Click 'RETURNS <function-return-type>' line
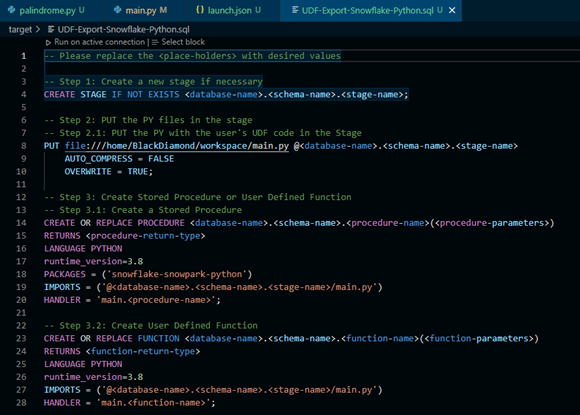Image resolution: width=580 pixels, height=415 pixels. click(x=122, y=351)
